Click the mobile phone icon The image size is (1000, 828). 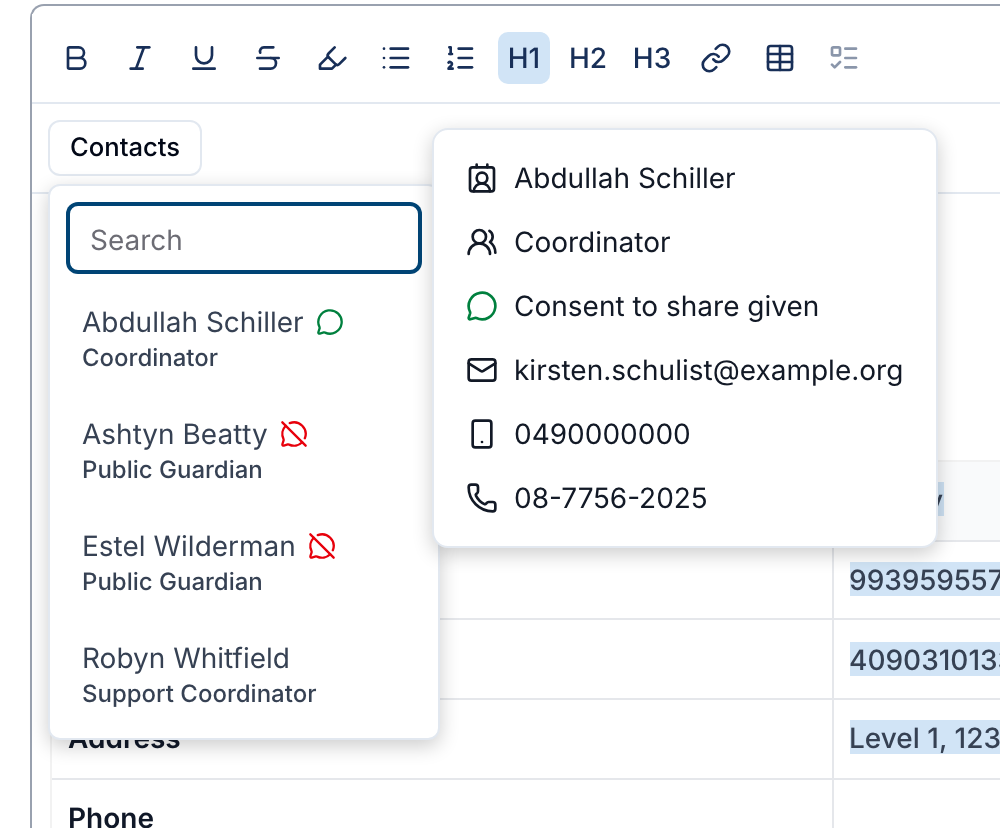[482, 434]
